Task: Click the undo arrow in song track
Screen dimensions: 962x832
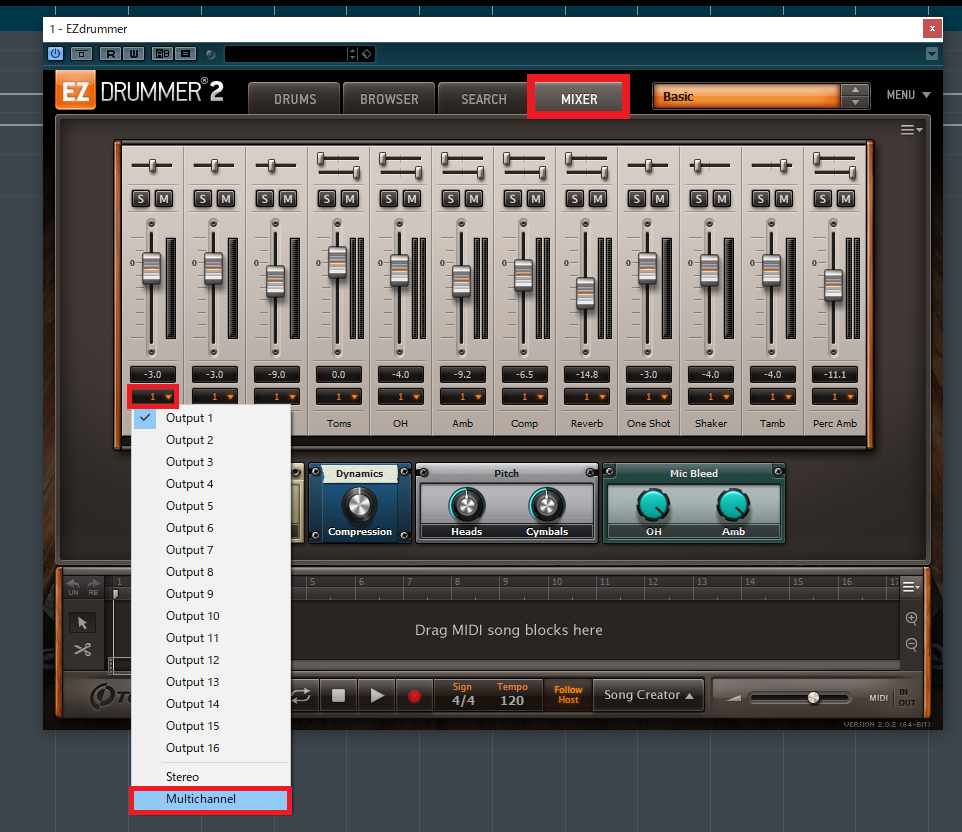Action: pos(73,586)
